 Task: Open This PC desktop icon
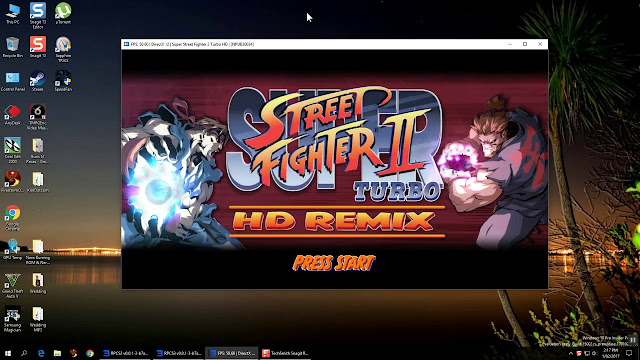pyautogui.click(x=13, y=13)
